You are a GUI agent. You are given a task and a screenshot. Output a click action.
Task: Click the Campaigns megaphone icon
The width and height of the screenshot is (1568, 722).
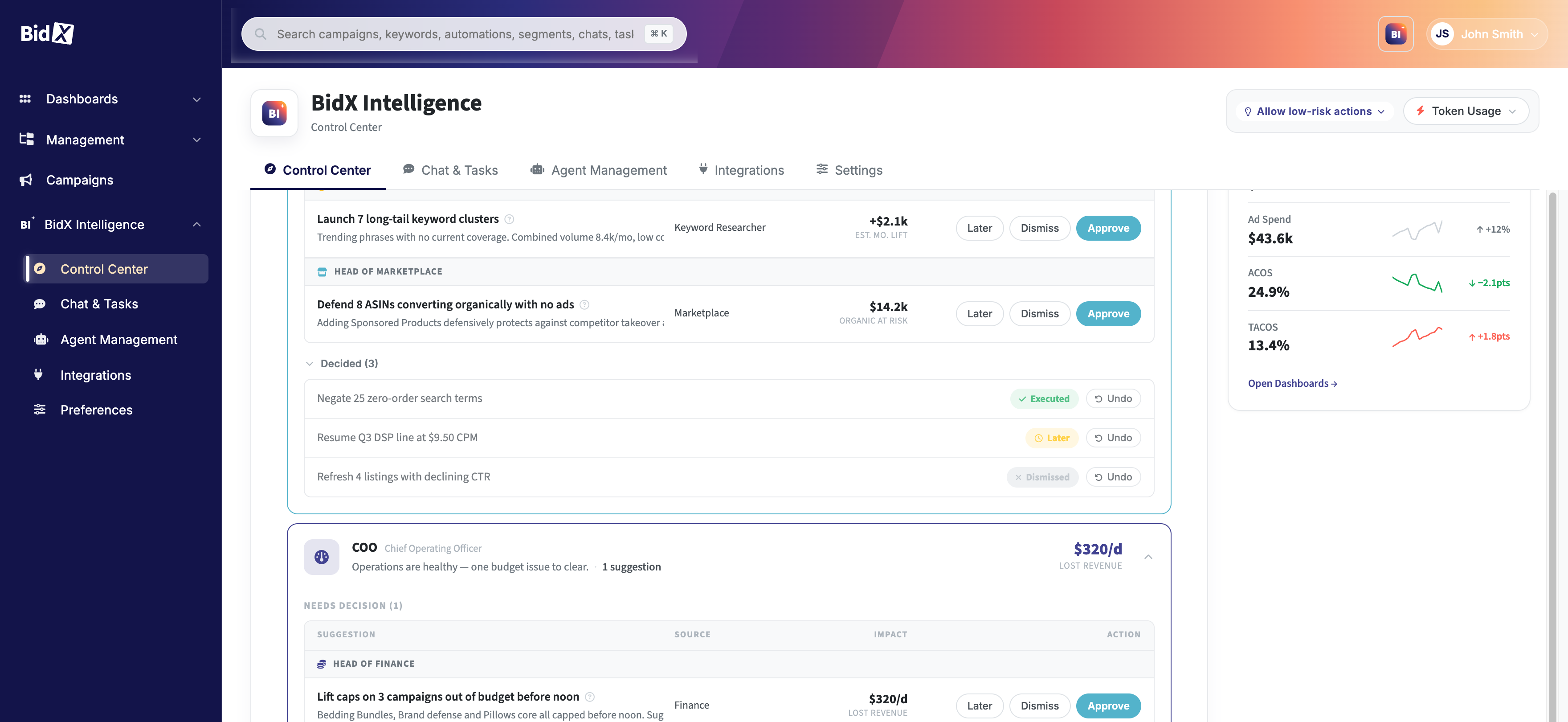coord(25,180)
